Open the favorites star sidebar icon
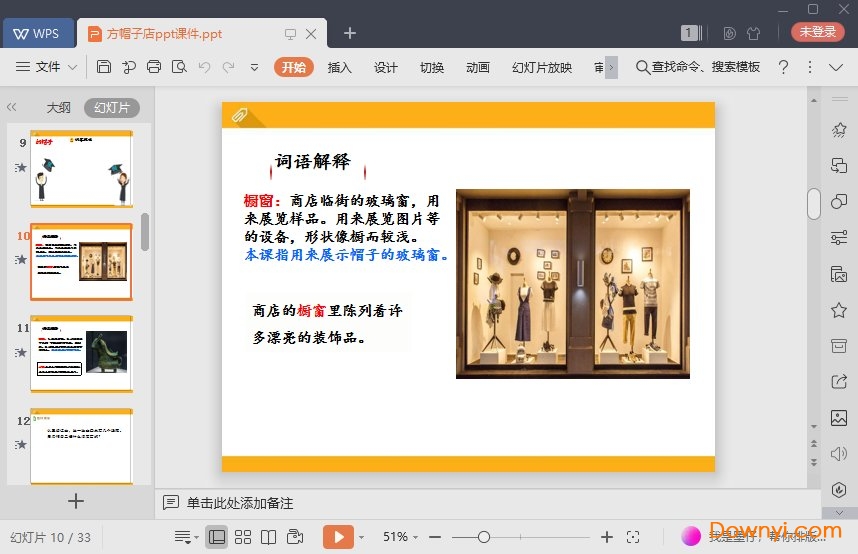Screen dimensions: 858x554 click(x=839, y=310)
